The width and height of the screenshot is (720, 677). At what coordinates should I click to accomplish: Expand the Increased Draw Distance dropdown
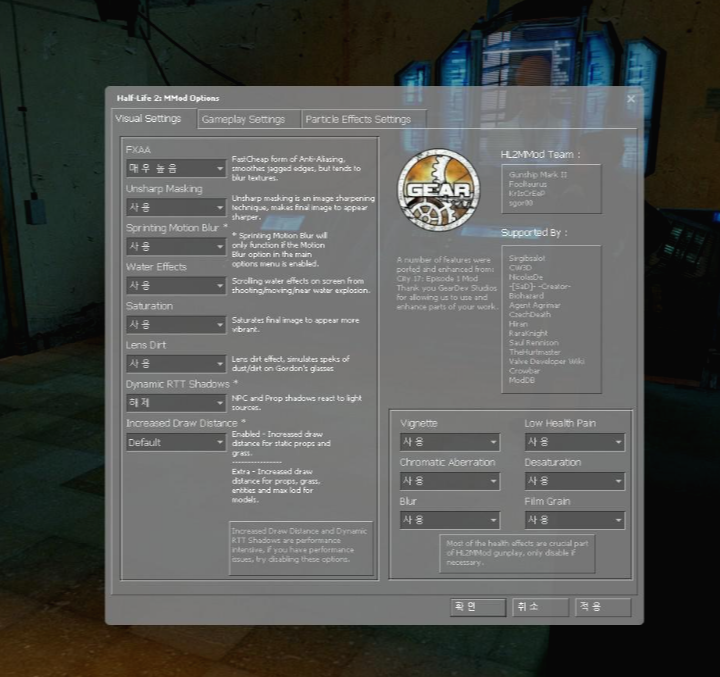coord(176,442)
